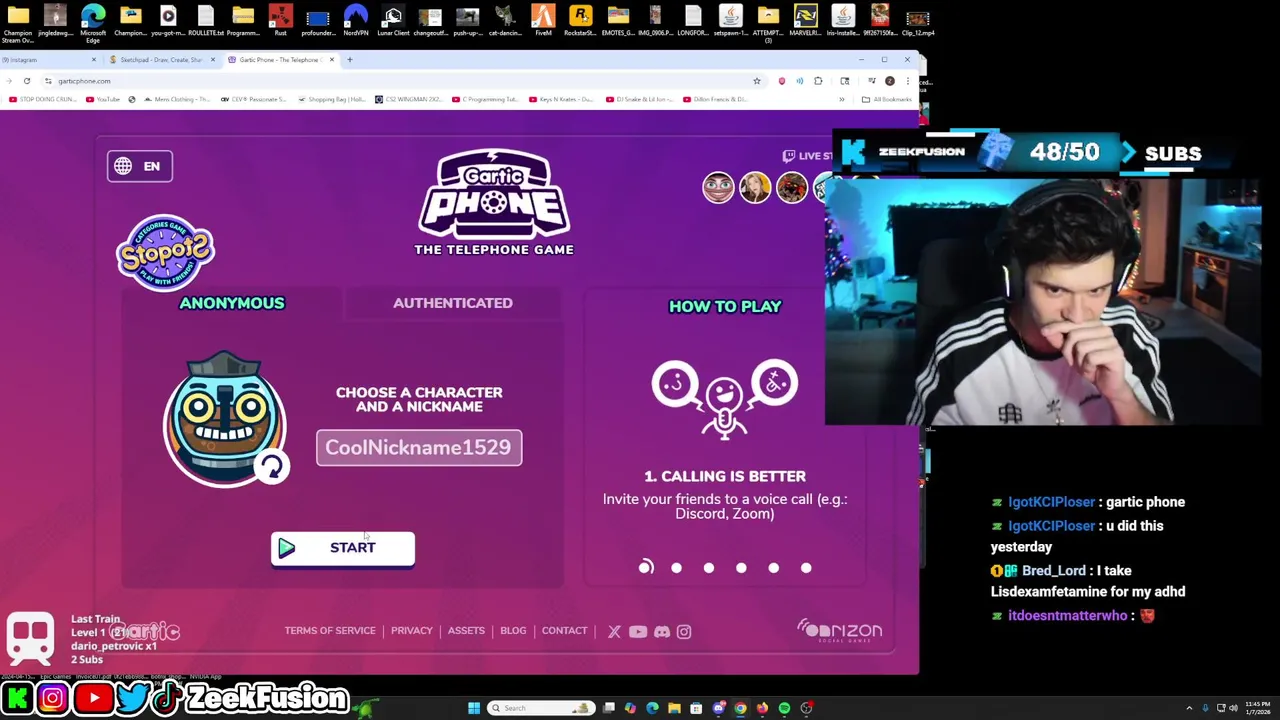Open the Gartic Instagram footer icon
The width and height of the screenshot is (1280, 720).
pos(684,631)
